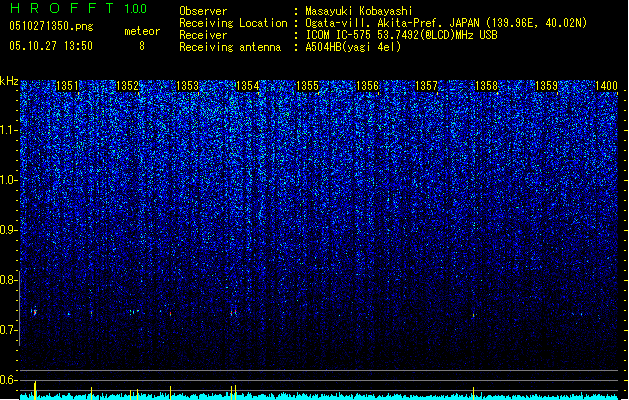Image resolution: width=629 pixels, height=400 pixels.
Task: Click the 1355 time marker
Action: (x=307, y=86)
